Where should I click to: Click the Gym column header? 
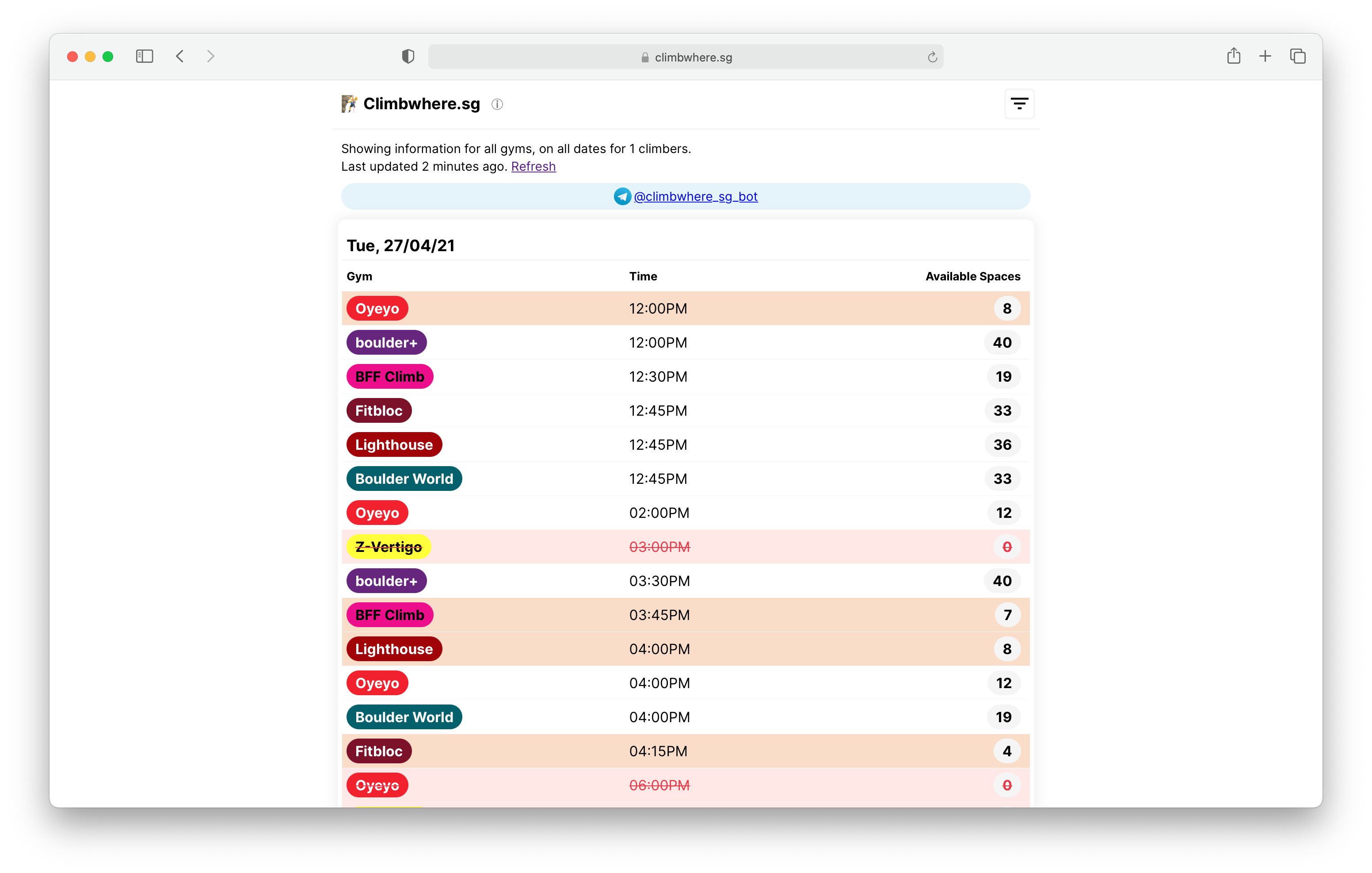point(359,276)
